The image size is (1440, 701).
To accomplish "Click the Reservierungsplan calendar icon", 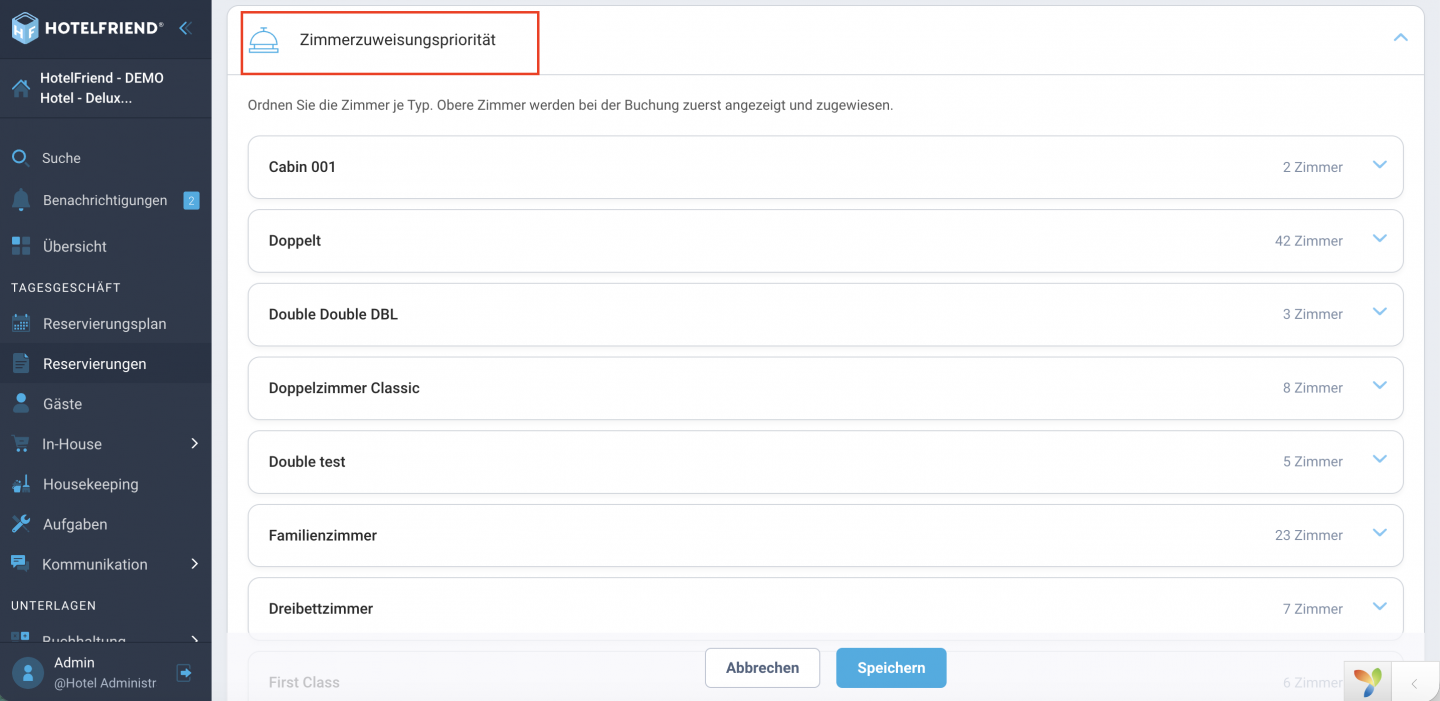I will click(20, 323).
